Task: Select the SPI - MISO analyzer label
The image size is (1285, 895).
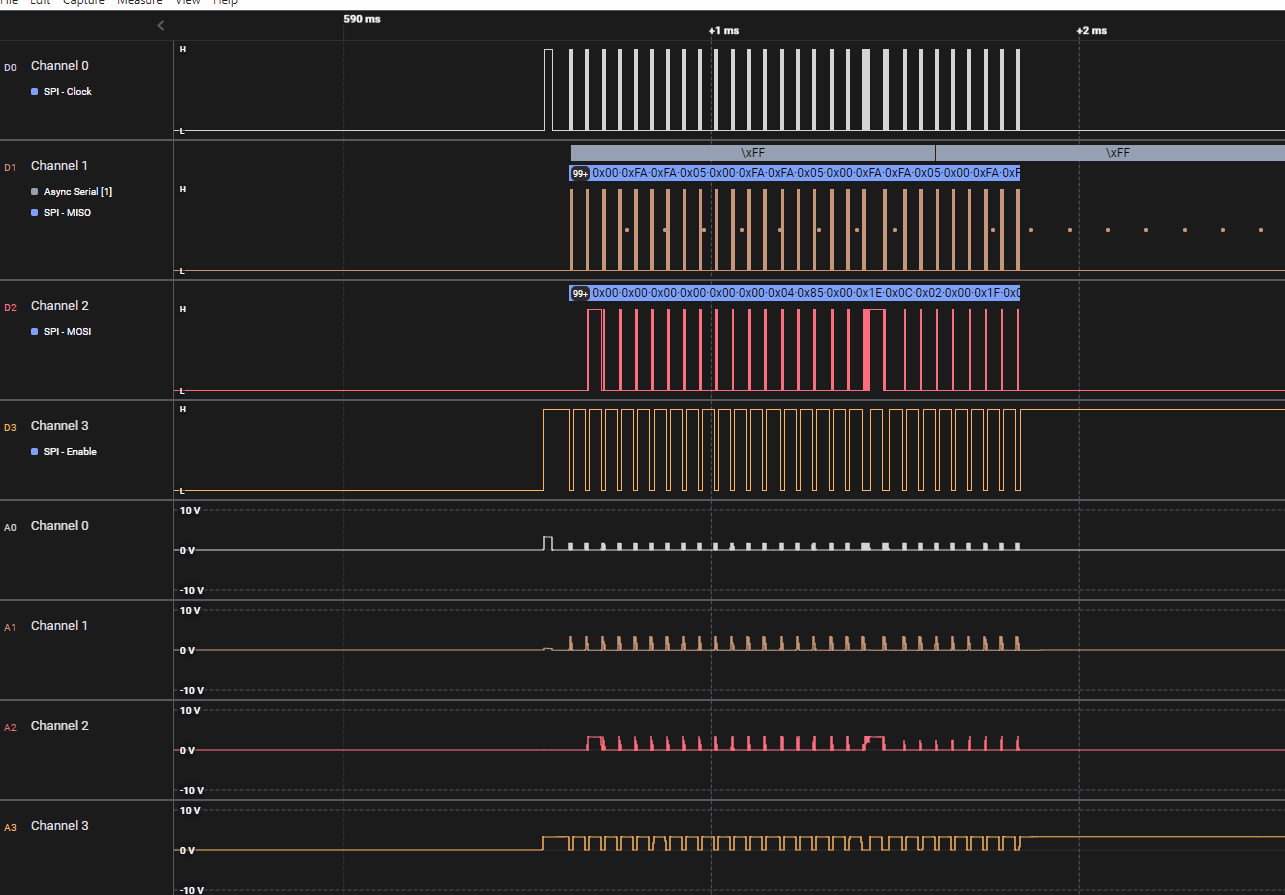Action: [67, 212]
